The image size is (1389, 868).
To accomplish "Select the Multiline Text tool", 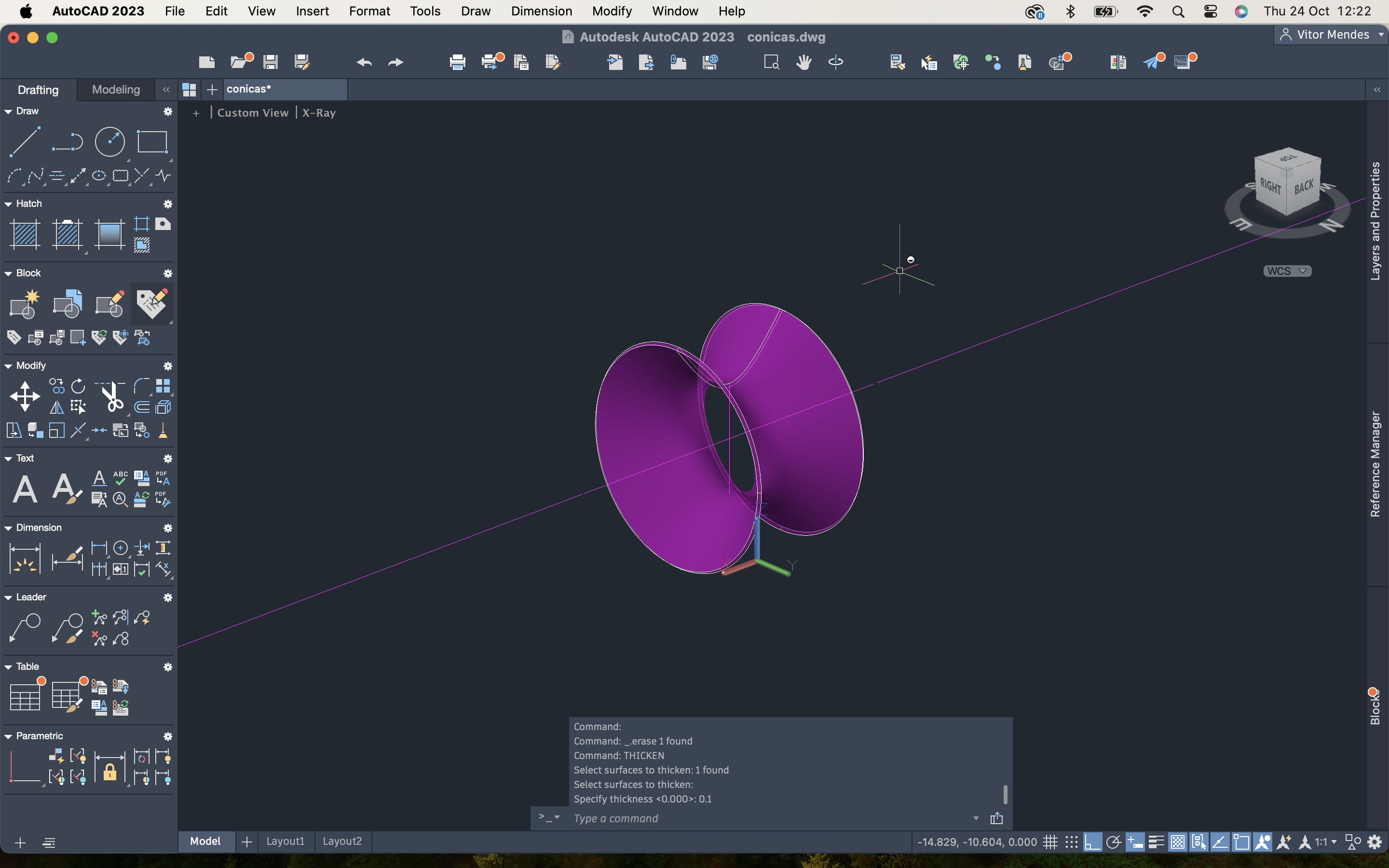I will pyautogui.click(x=25, y=489).
